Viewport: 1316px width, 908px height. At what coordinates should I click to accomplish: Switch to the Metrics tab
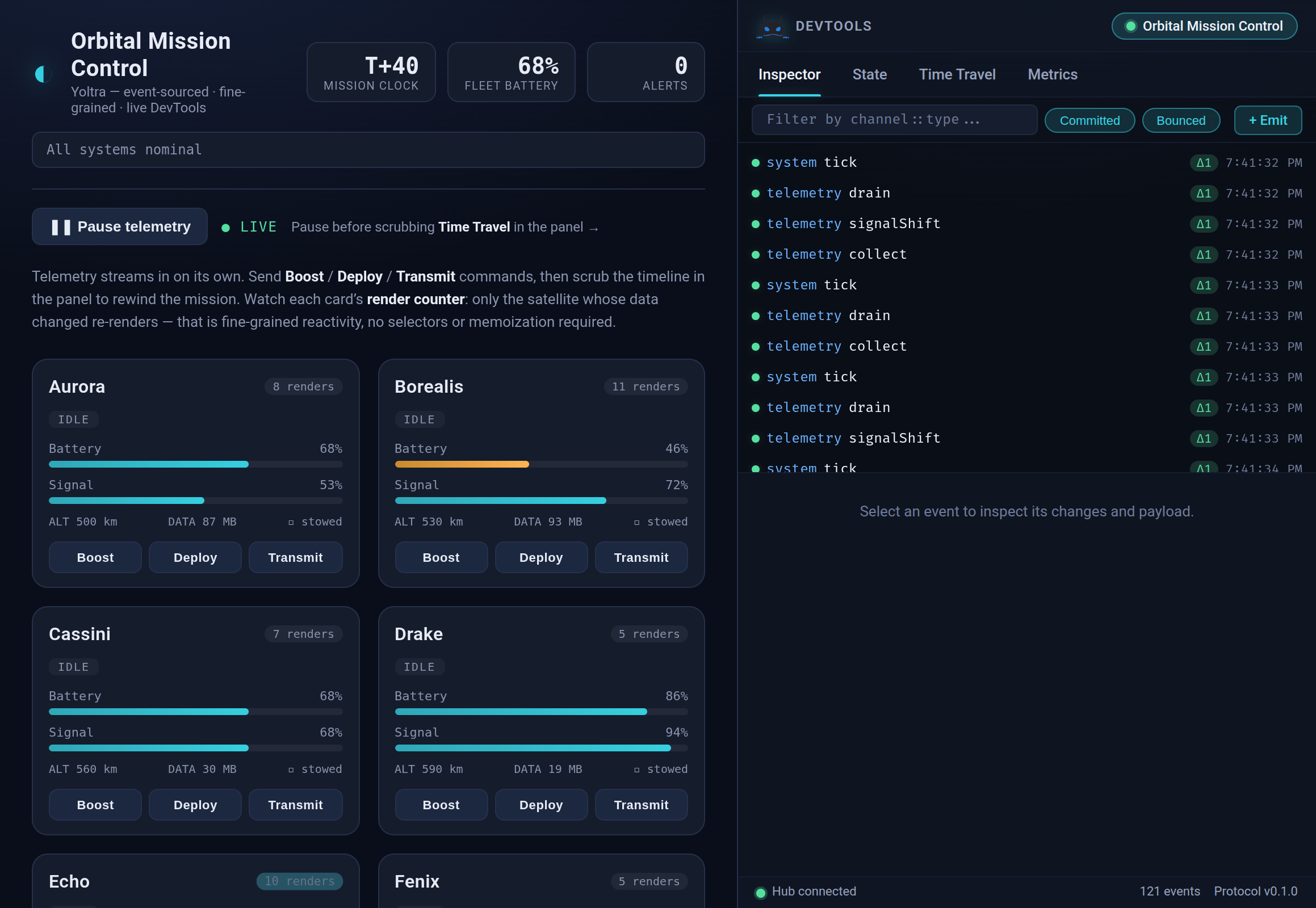pos(1052,74)
